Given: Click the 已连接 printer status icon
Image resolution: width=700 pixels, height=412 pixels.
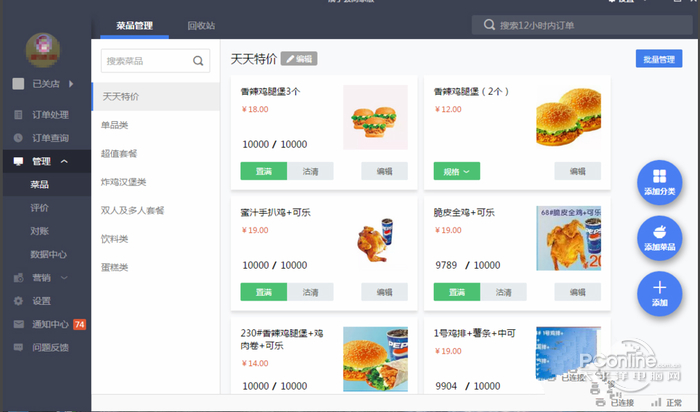Looking at the screenshot, I should tap(601, 402).
